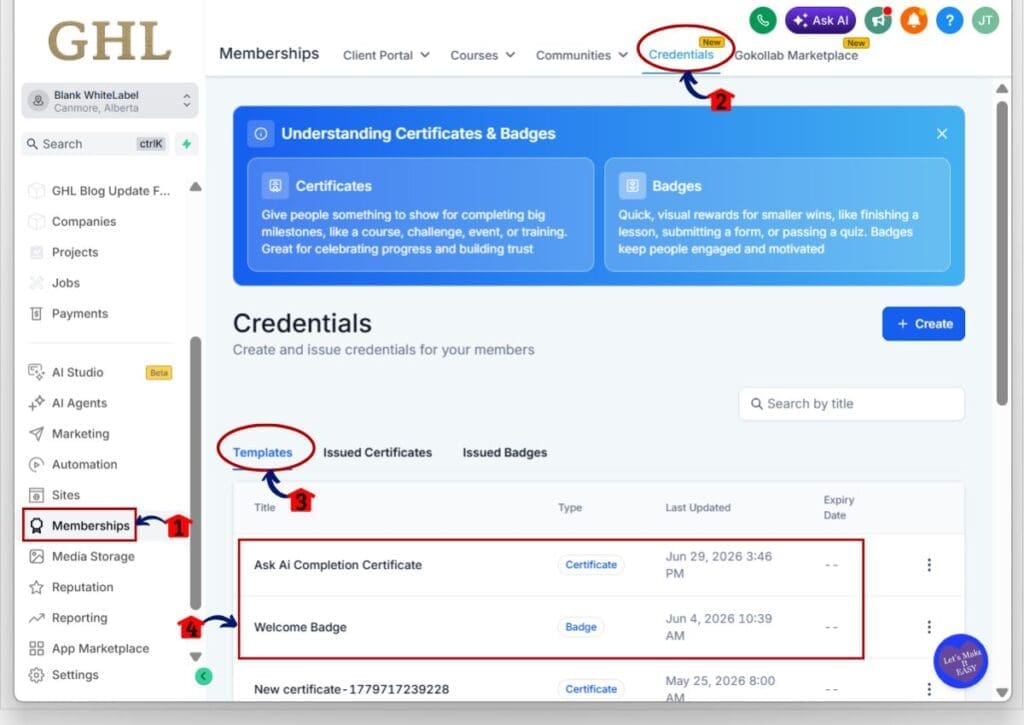Click the AI Agents sparkle icon
1024x725 pixels.
tap(37, 403)
